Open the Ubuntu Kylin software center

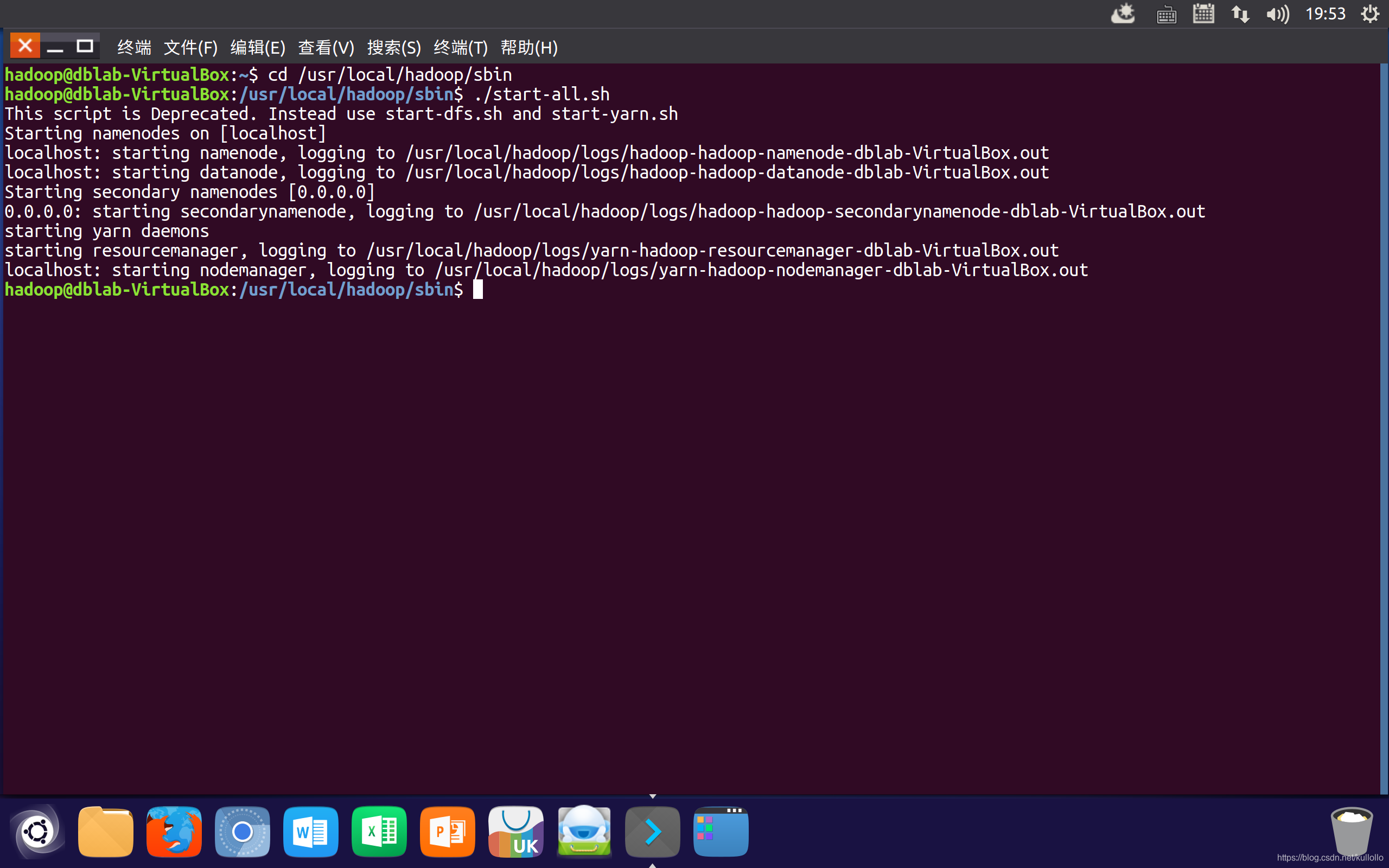coord(515,831)
